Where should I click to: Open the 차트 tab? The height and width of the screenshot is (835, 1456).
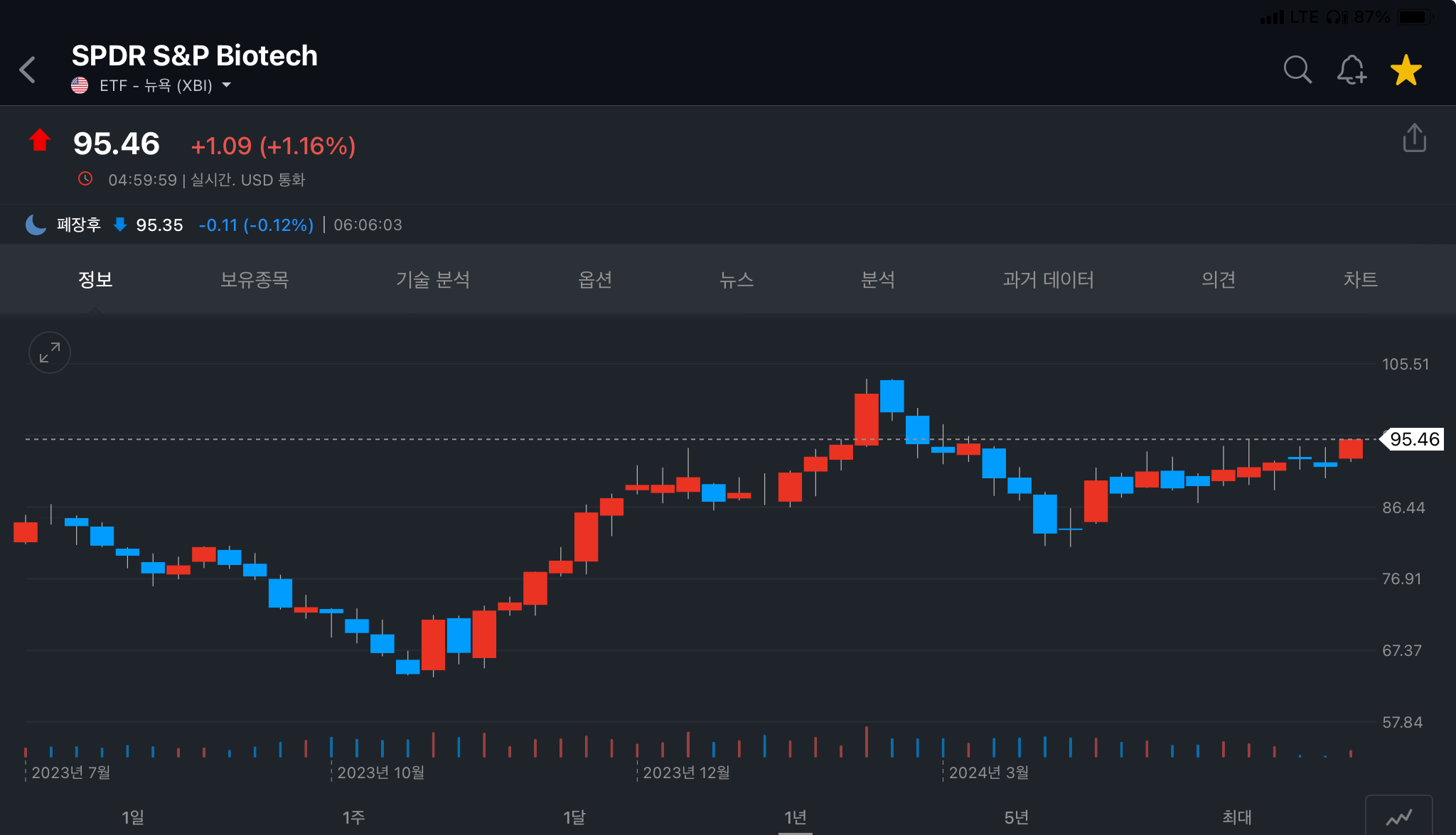1361,279
